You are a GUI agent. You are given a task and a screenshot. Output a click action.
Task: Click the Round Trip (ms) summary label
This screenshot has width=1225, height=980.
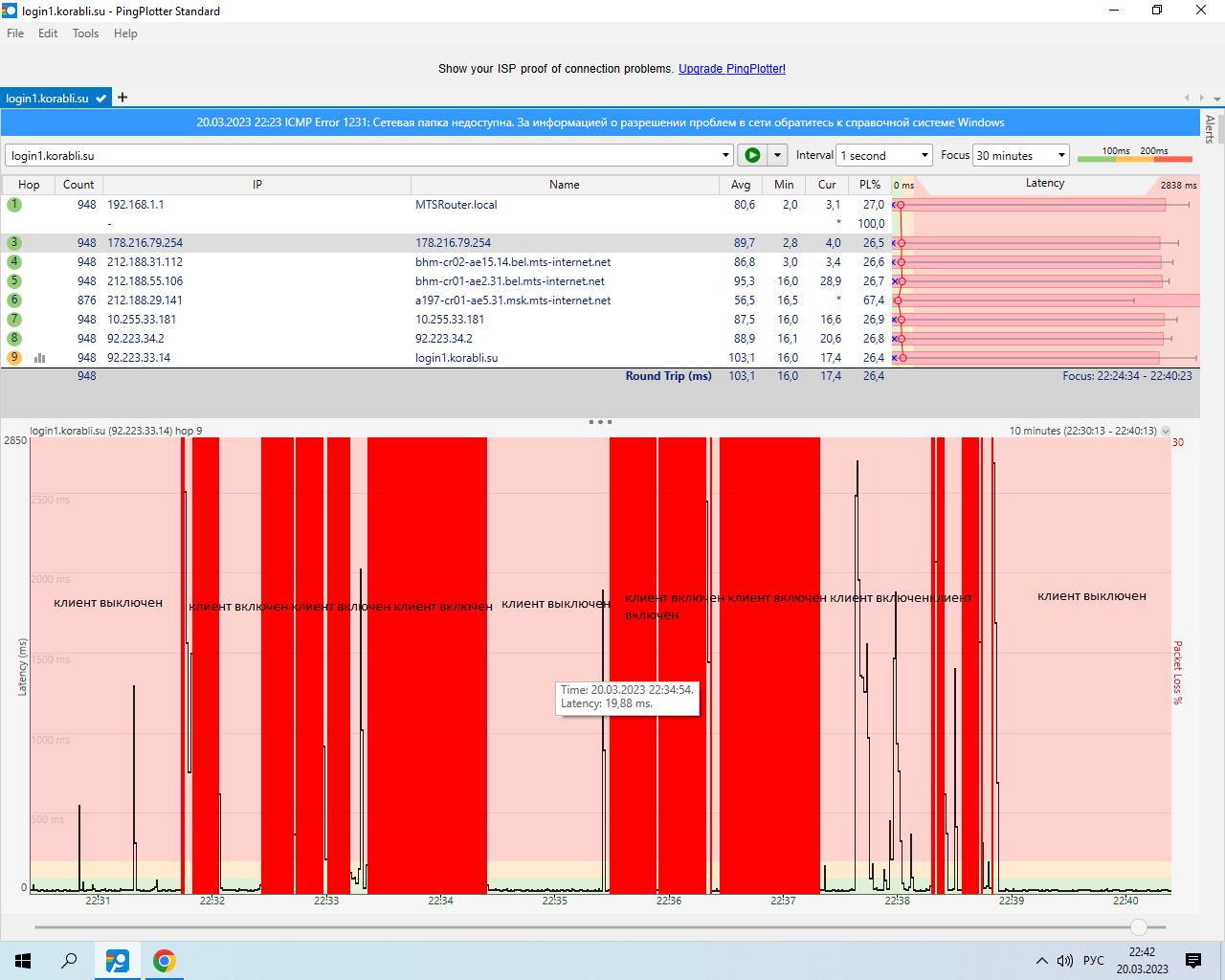[x=669, y=376]
